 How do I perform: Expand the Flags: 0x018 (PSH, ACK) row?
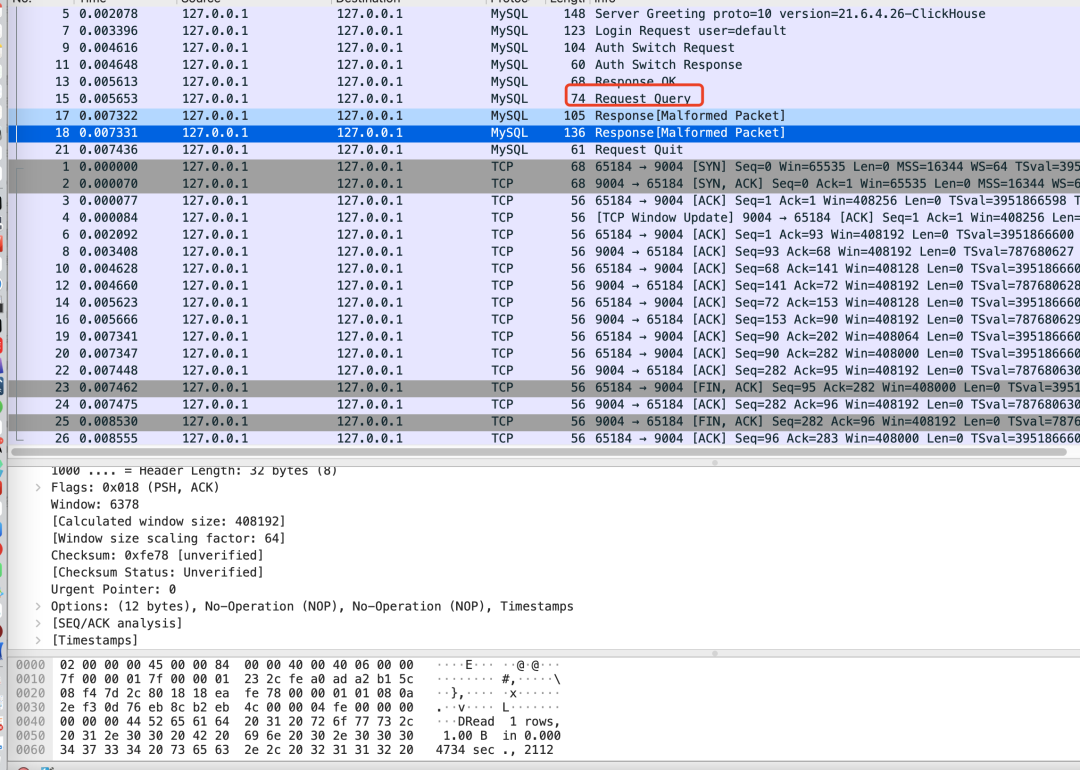(38, 487)
